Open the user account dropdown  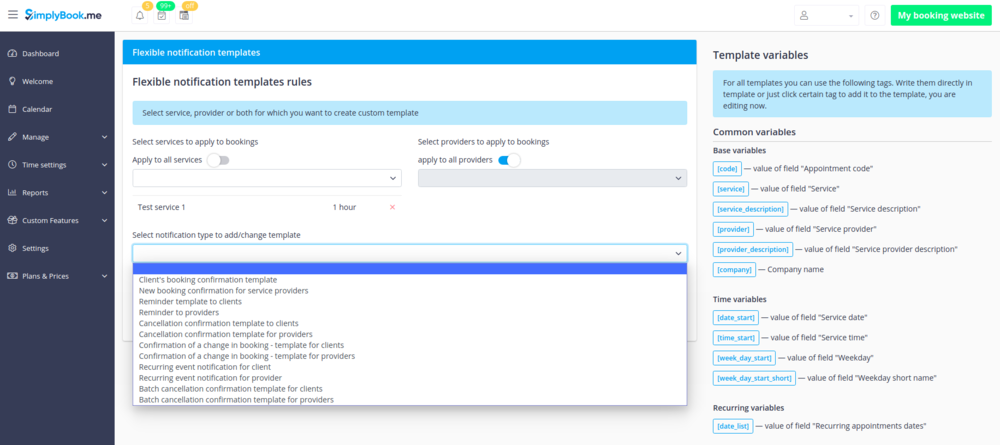coord(826,16)
